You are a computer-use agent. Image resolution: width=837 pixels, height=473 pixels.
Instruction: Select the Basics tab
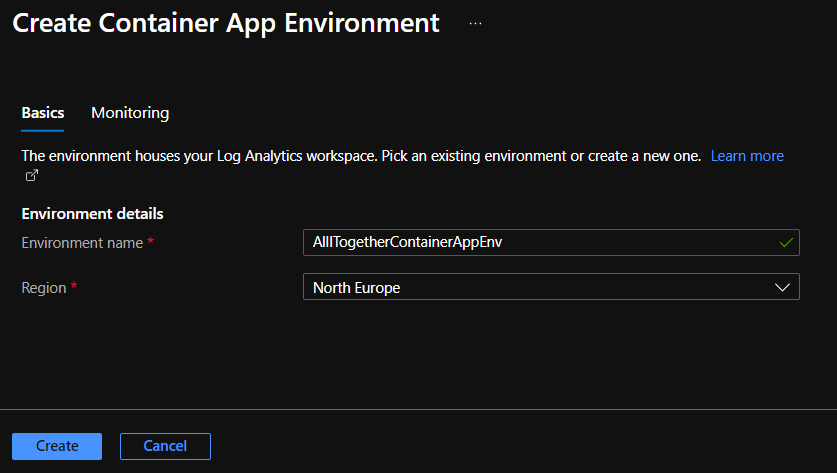point(43,113)
